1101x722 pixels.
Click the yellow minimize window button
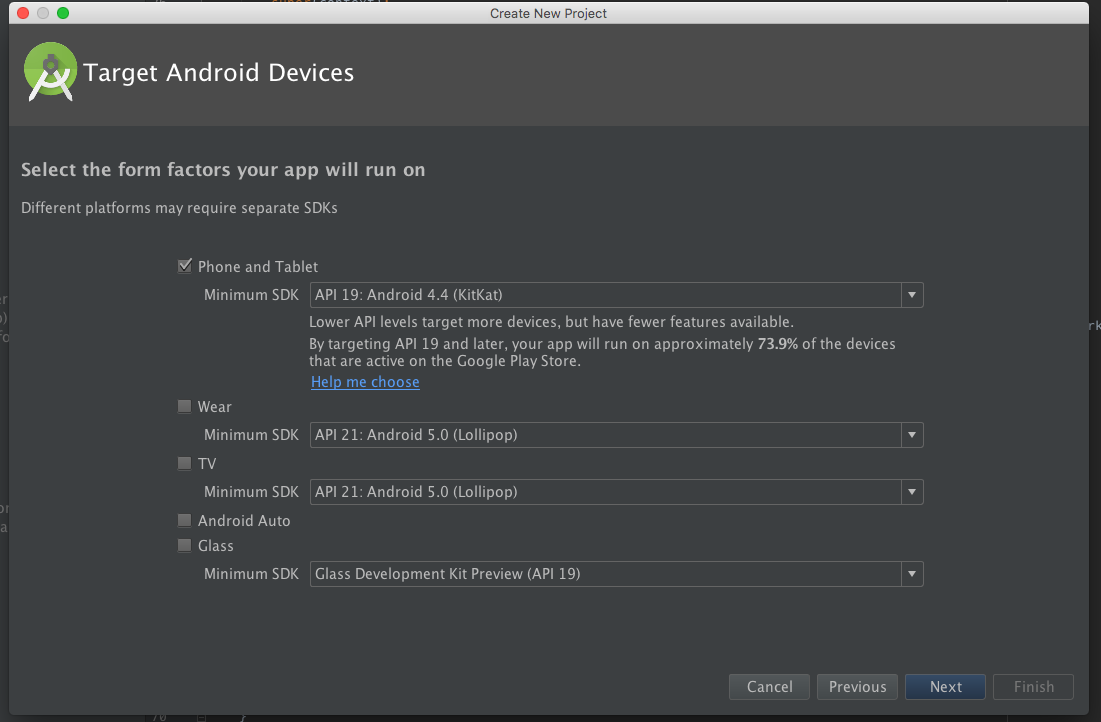coord(43,13)
